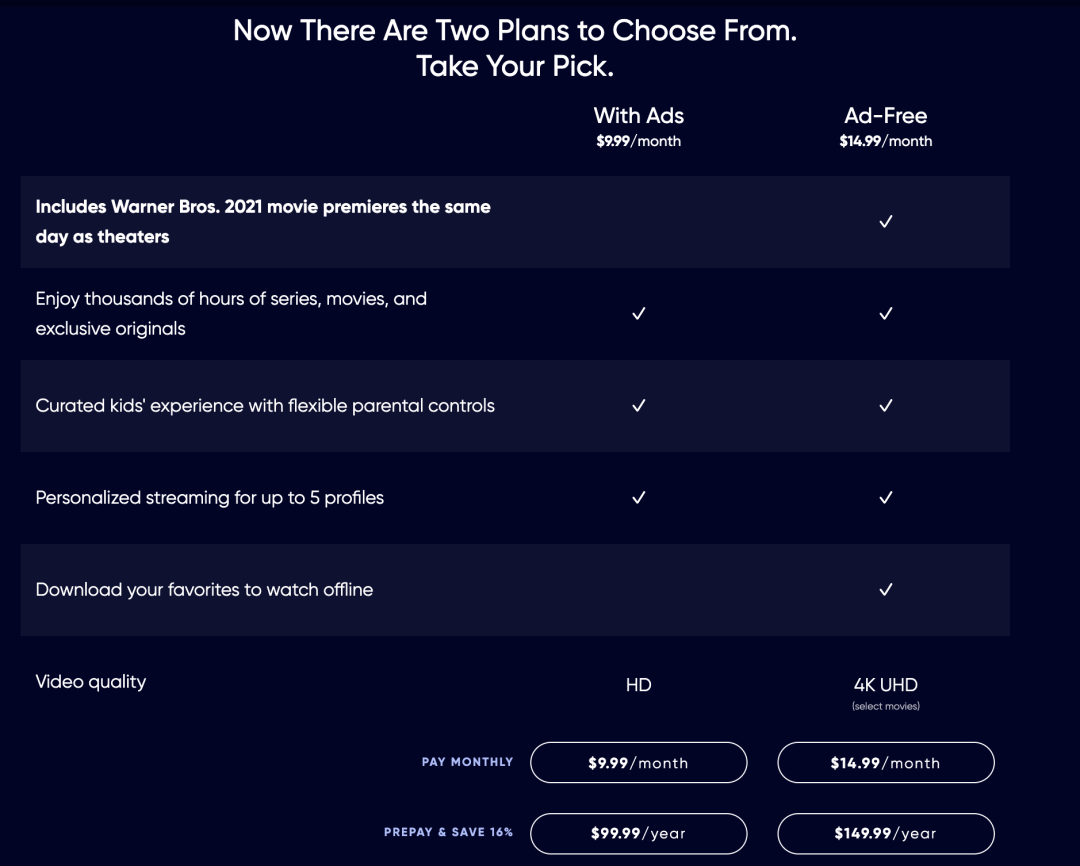Image resolution: width=1080 pixels, height=866 pixels.
Task: Select the $99.99/year prepay plan button
Action: 638,833
